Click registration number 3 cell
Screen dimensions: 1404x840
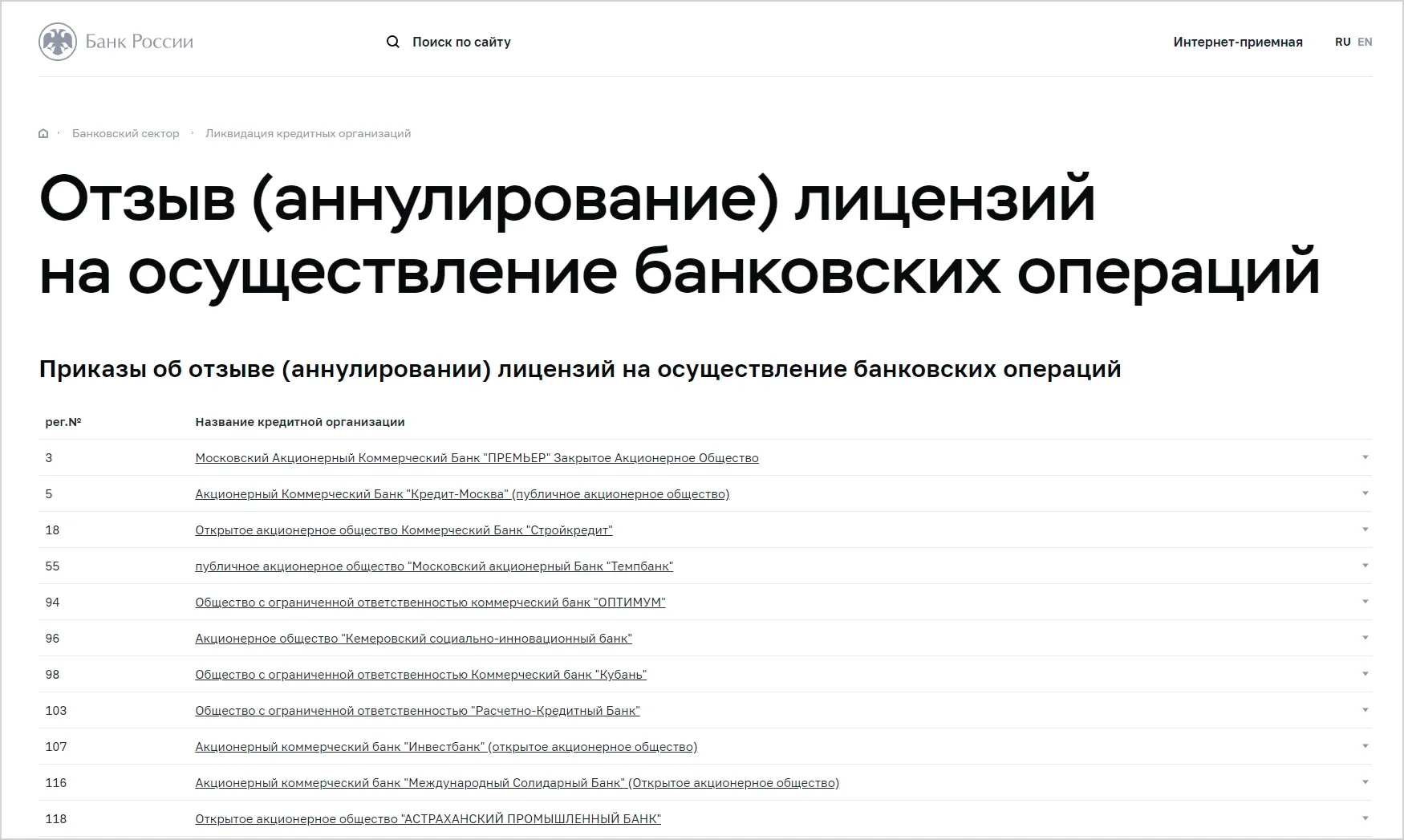(49, 458)
